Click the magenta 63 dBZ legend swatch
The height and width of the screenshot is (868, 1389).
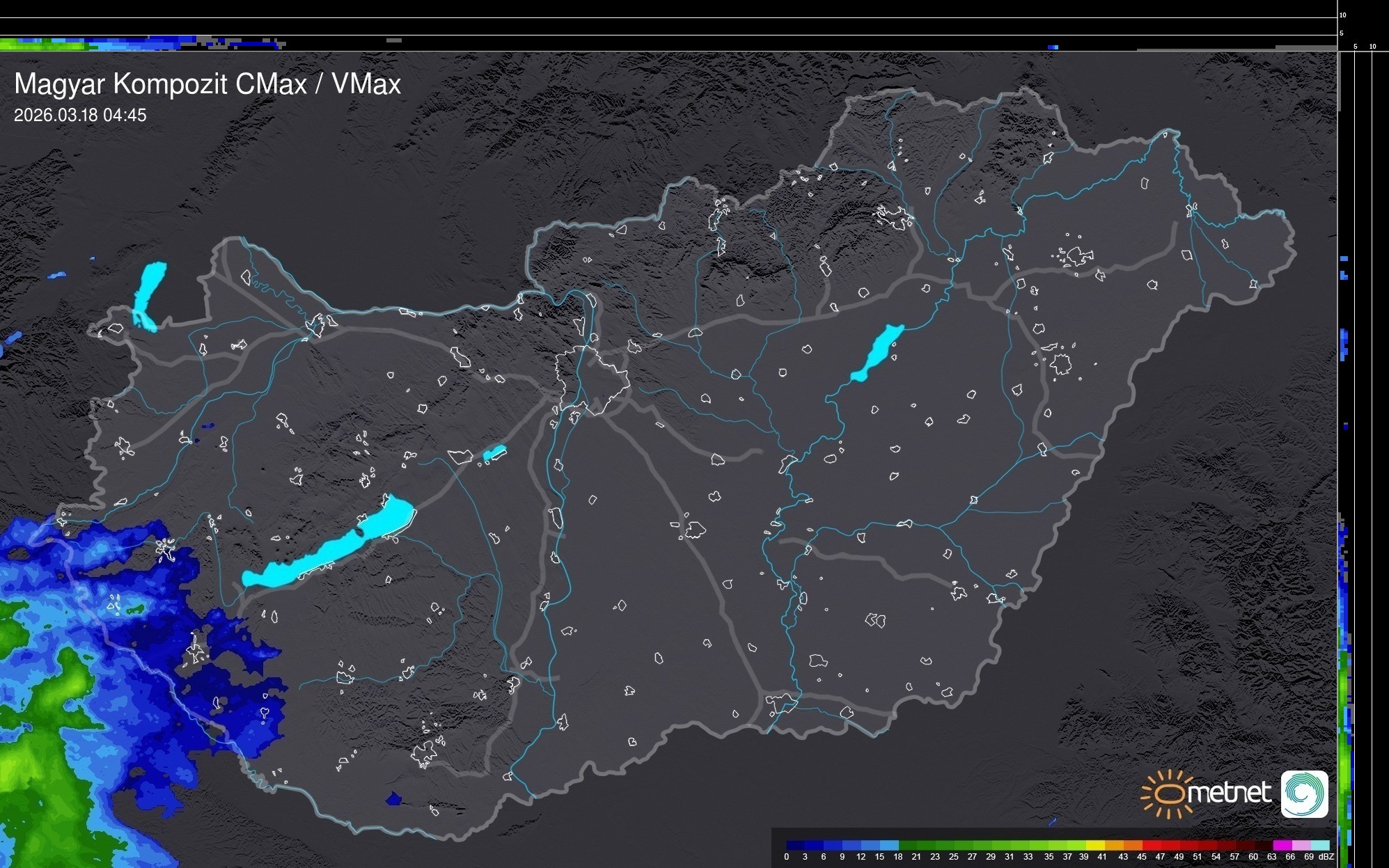pyautogui.click(x=1282, y=846)
